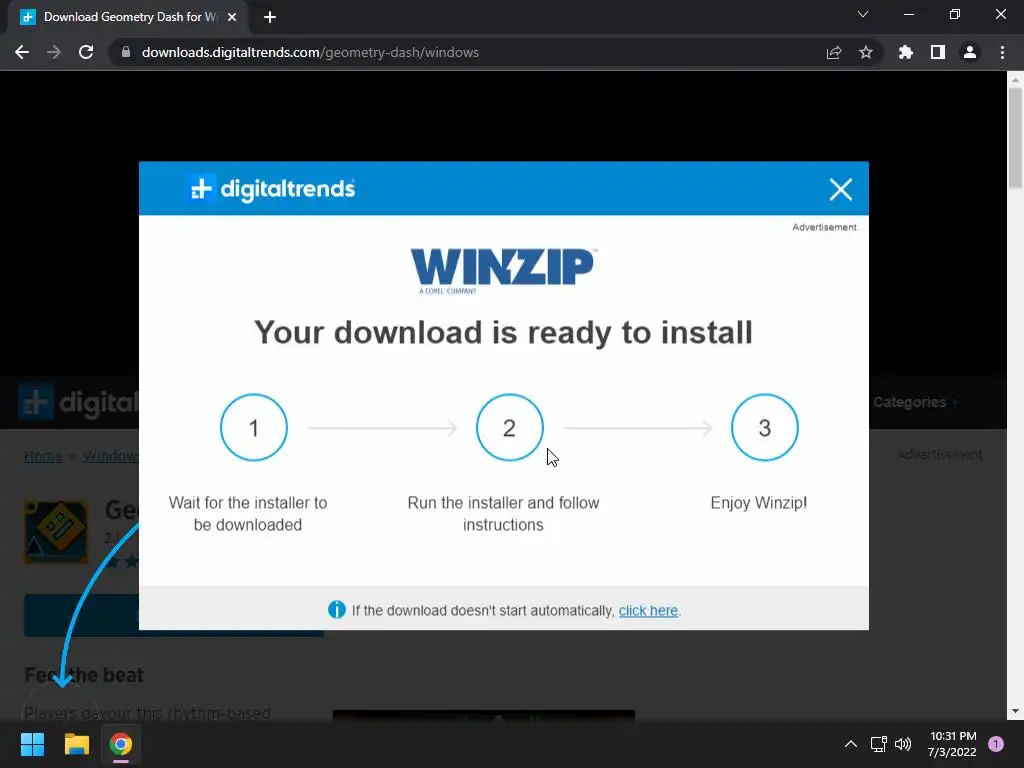Reload the current page
The width and height of the screenshot is (1024, 768).
[x=86, y=52]
